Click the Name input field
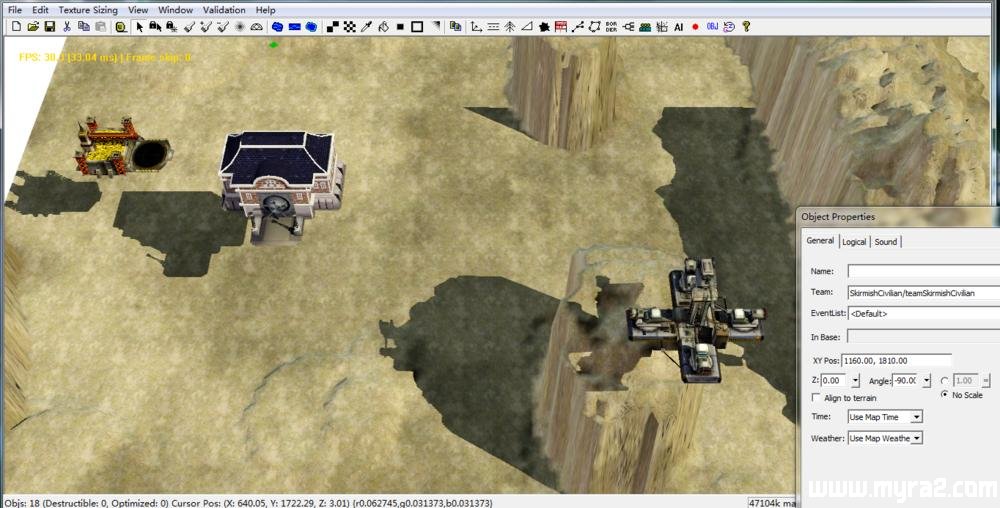The width and height of the screenshot is (1000, 508). (920, 271)
